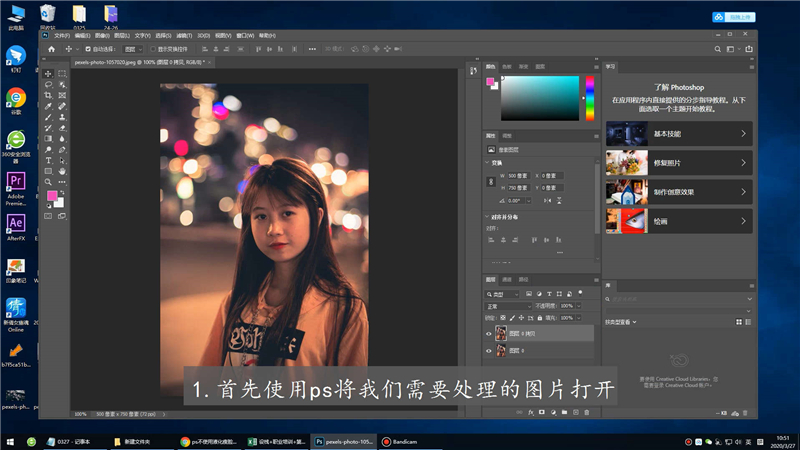Toggle the 自动选择 checkbox
The height and width of the screenshot is (450, 800).
point(88,48)
